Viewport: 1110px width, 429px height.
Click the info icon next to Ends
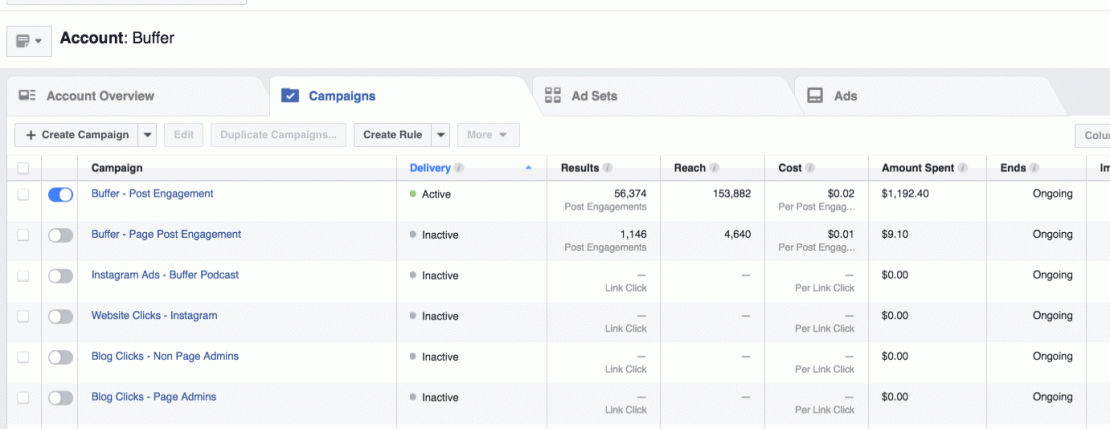point(1034,168)
